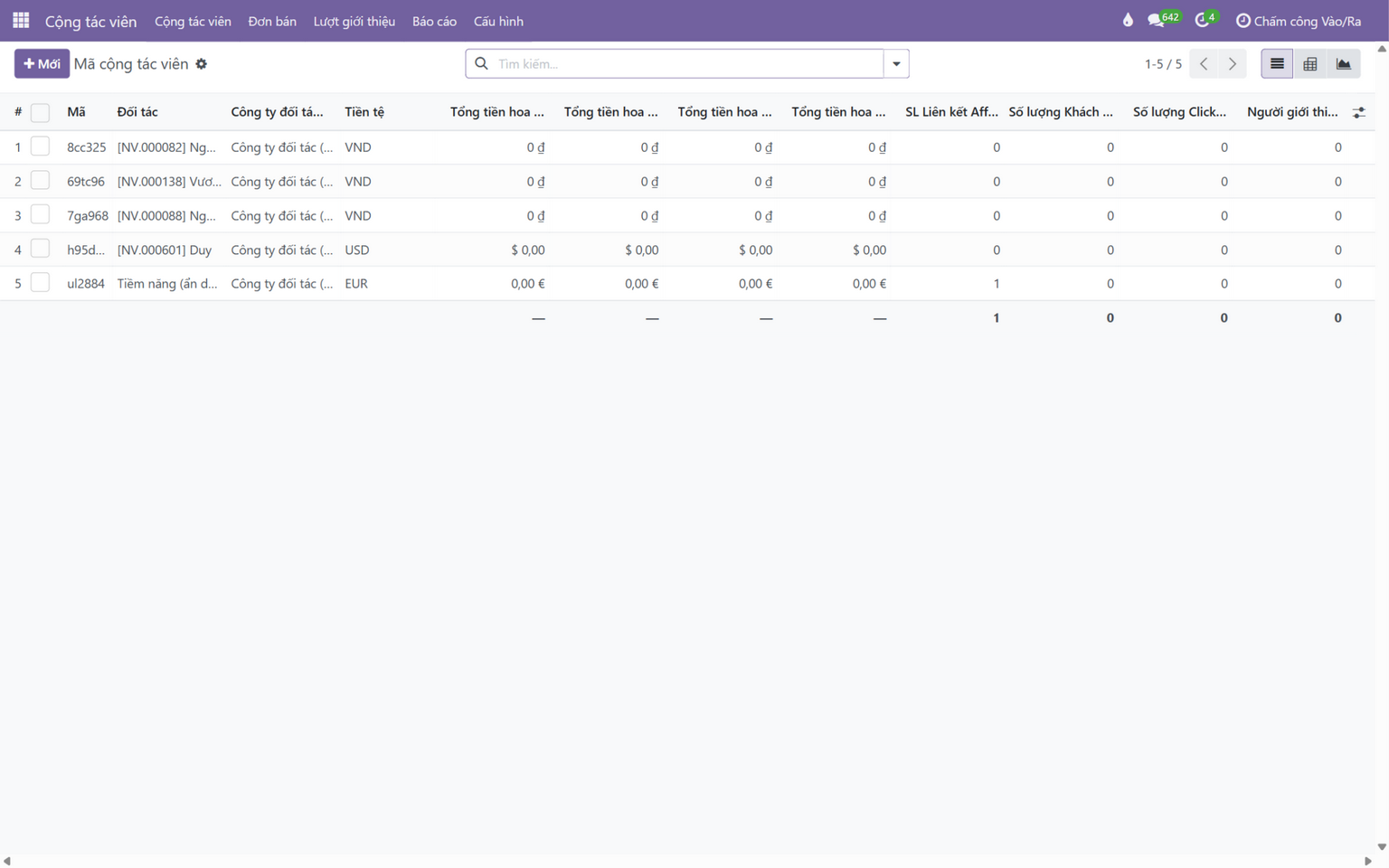This screenshot has width=1389, height=868.
Task: Open the Lượt giới thiệu menu
Action: click(354, 21)
